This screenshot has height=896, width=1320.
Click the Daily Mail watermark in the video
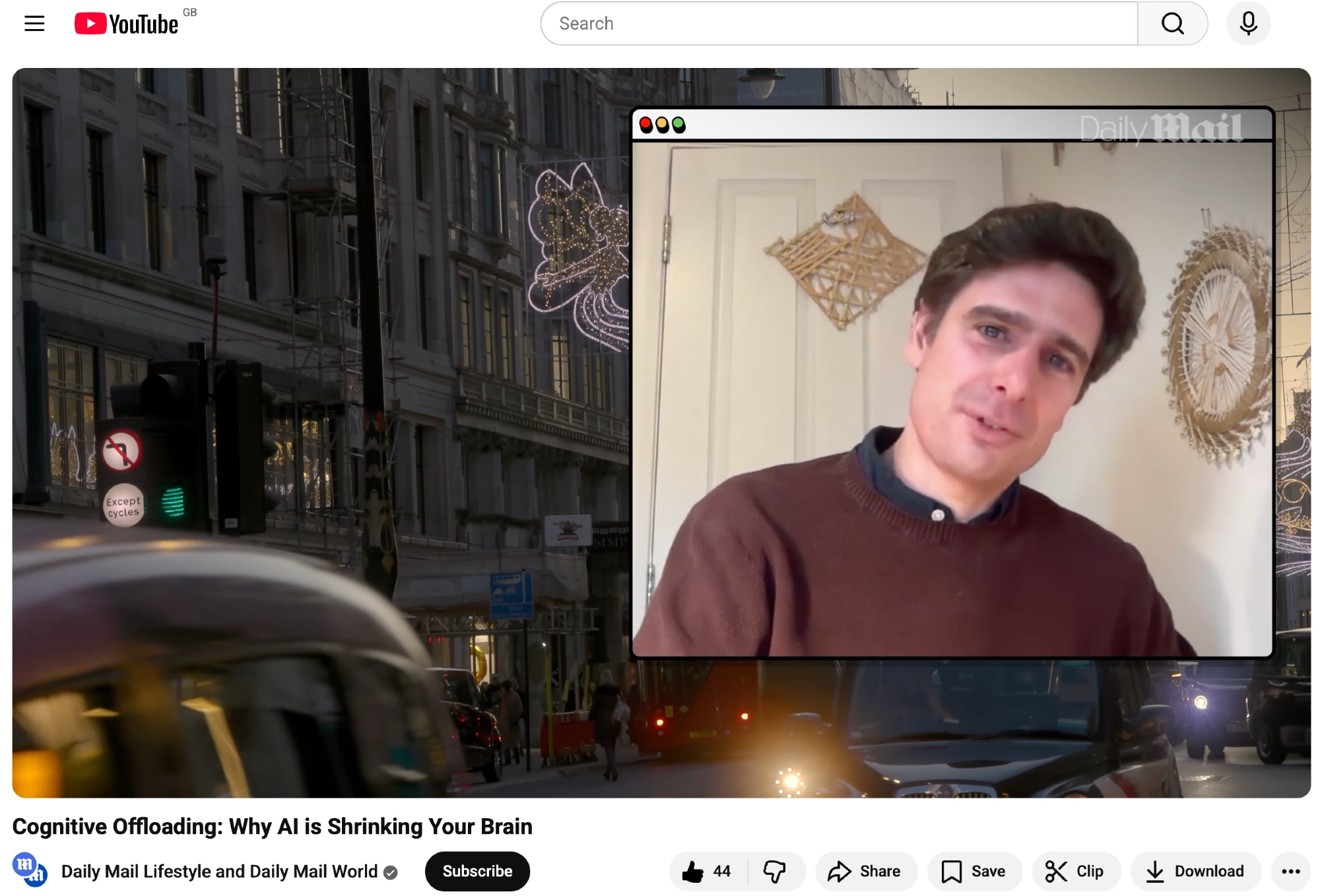coord(1160,127)
